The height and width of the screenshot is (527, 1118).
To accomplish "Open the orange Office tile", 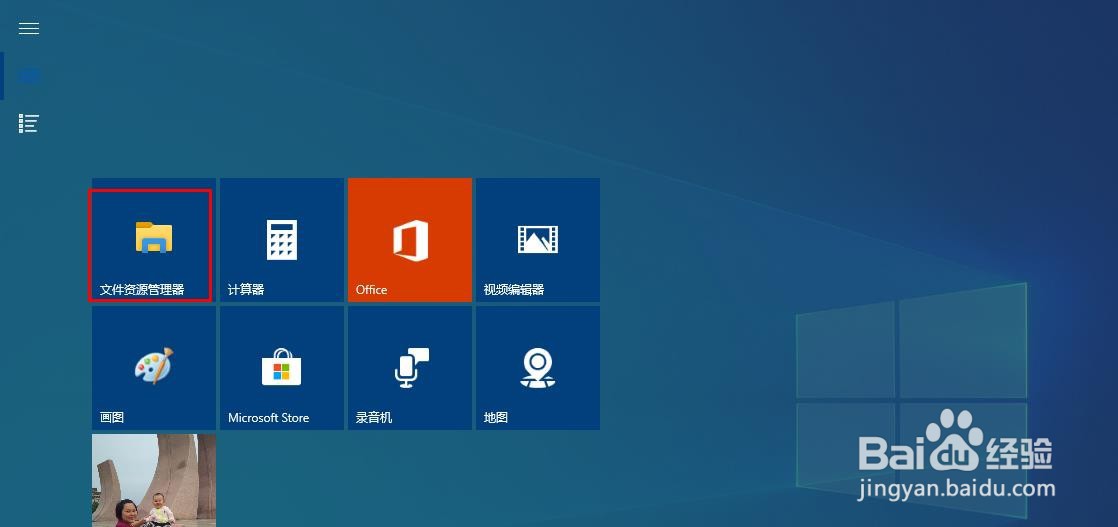I will (410, 240).
